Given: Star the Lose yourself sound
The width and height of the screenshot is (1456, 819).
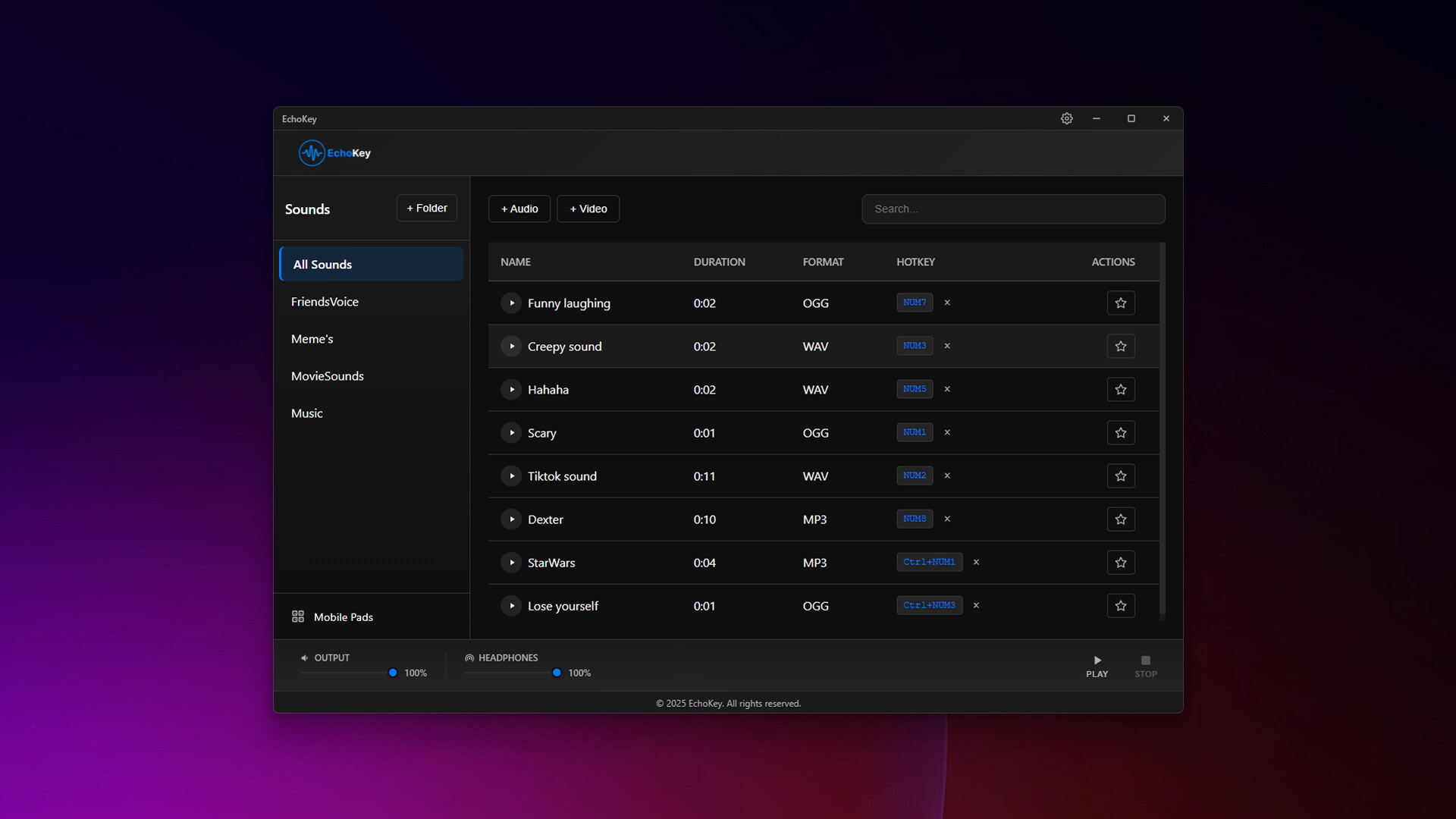Looking at the screenshot, I should 1121,606.
